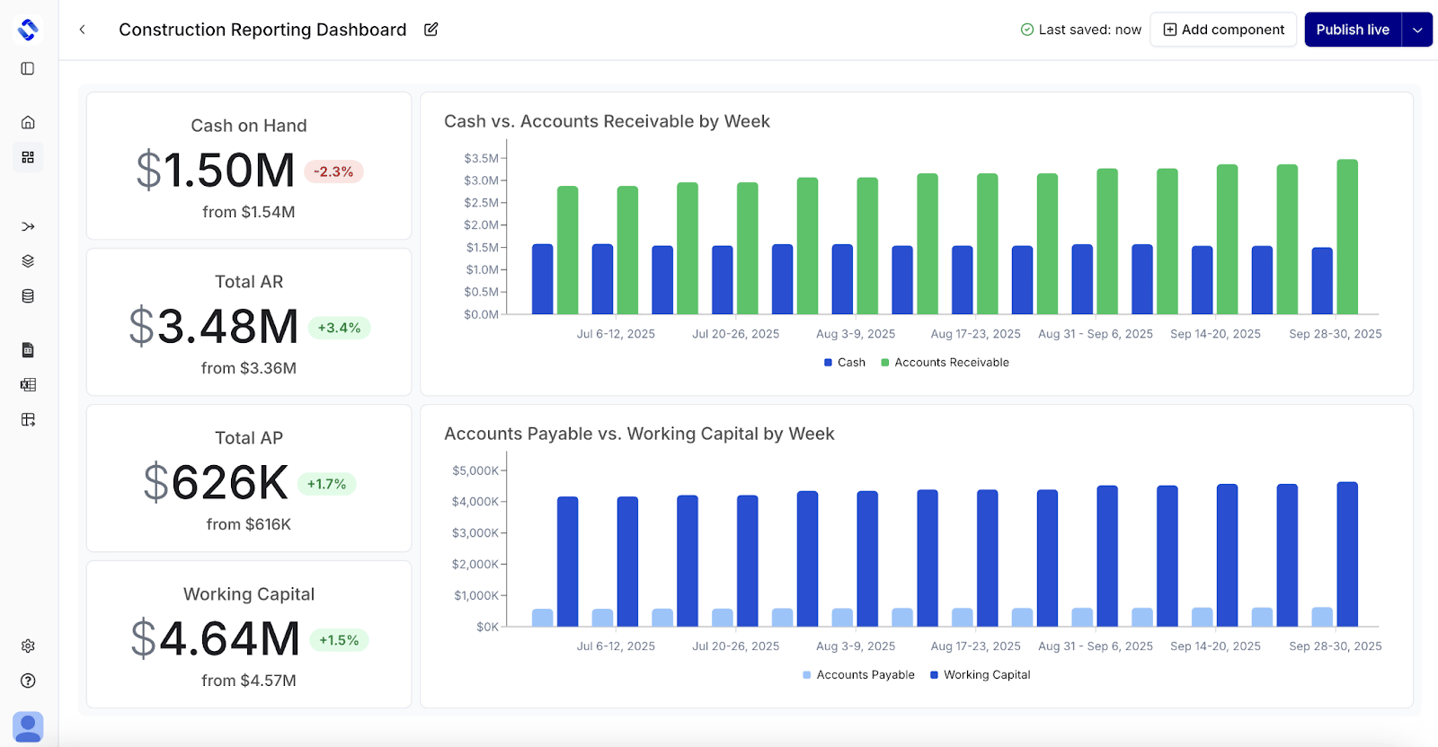1438x747 pixels.
Task: Click the from $616K comparison text
Action: [249, 524]
